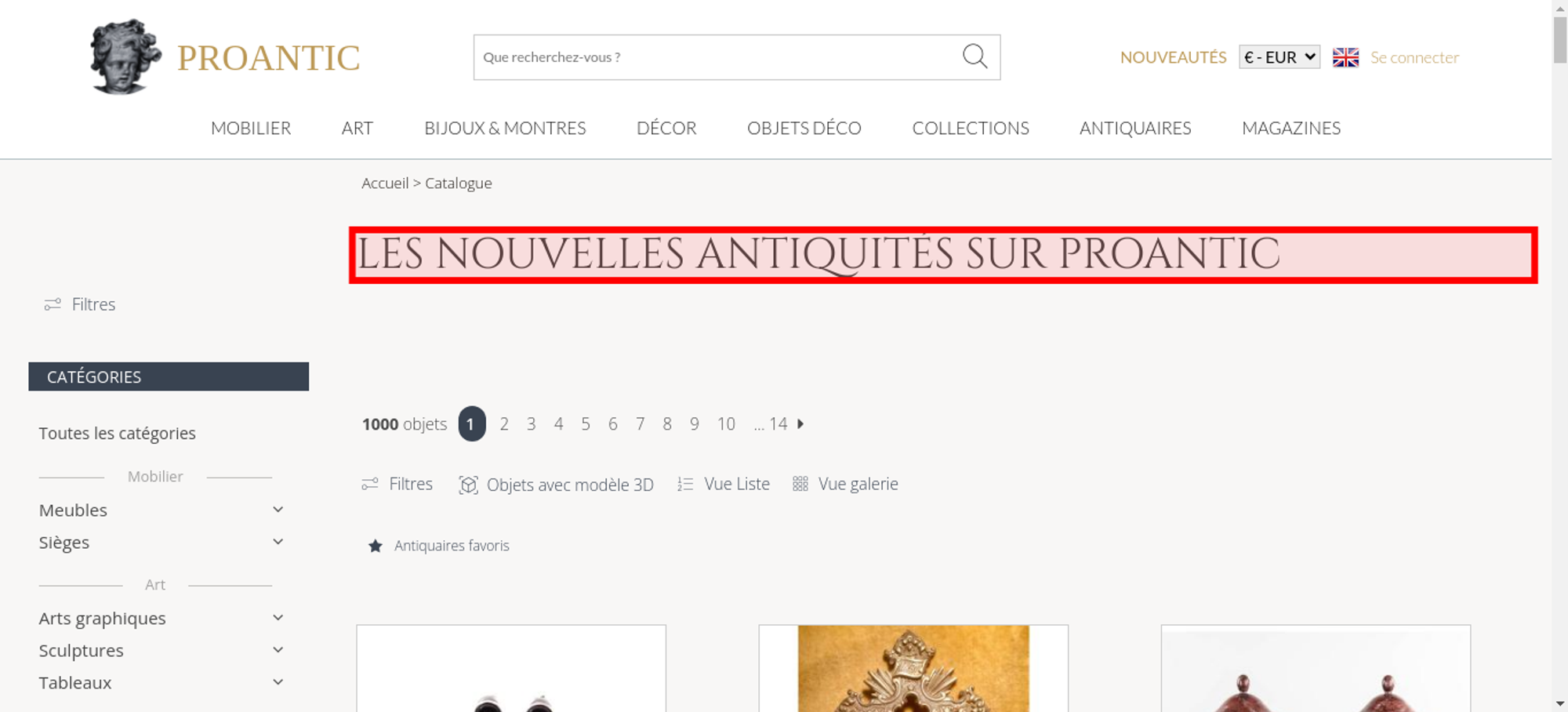Open the EUR currency dropdown
This screenshot has width=1568, height=712.
tap(1279, 57)
